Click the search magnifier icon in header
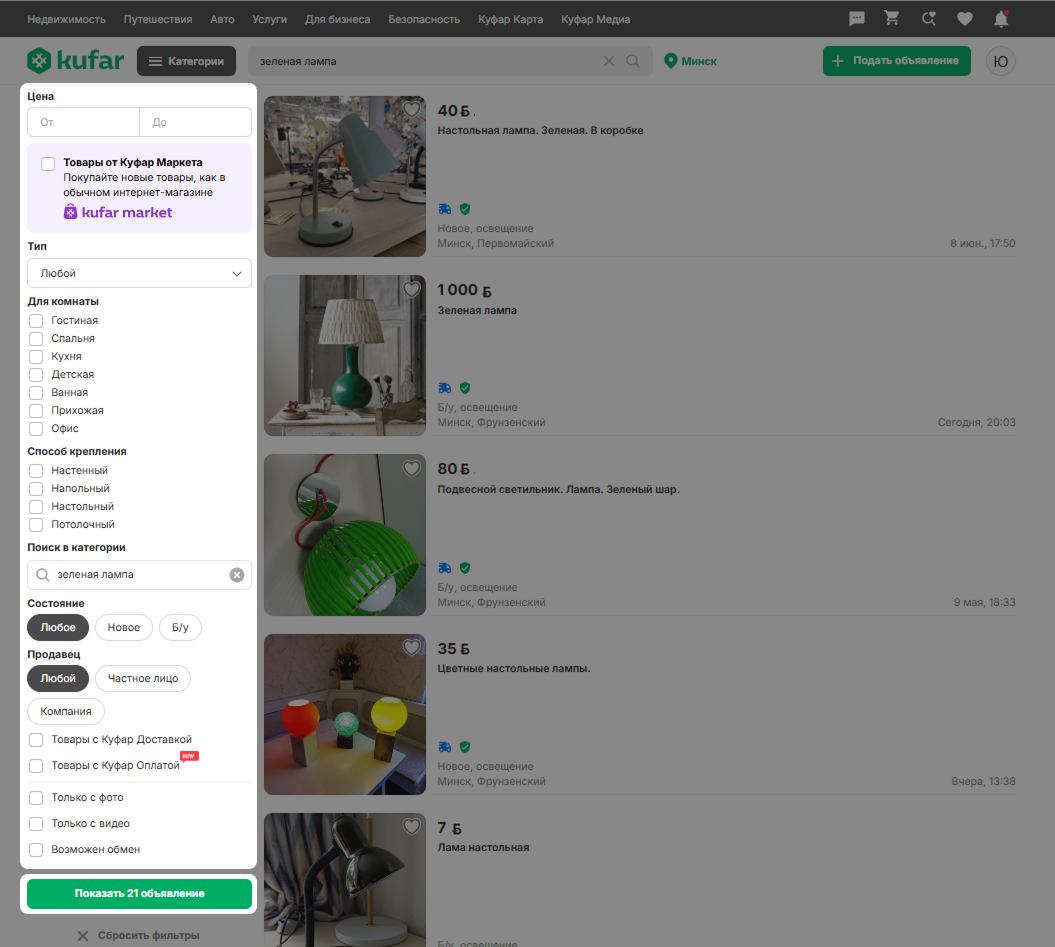 click(632, 61)
